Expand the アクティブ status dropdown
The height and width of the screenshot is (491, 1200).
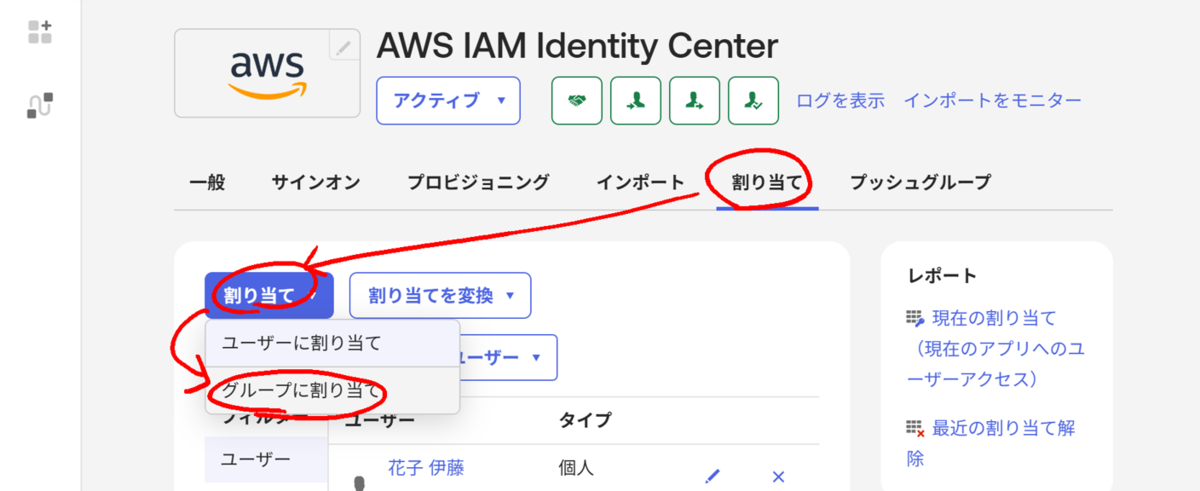(x=448, y=100)
